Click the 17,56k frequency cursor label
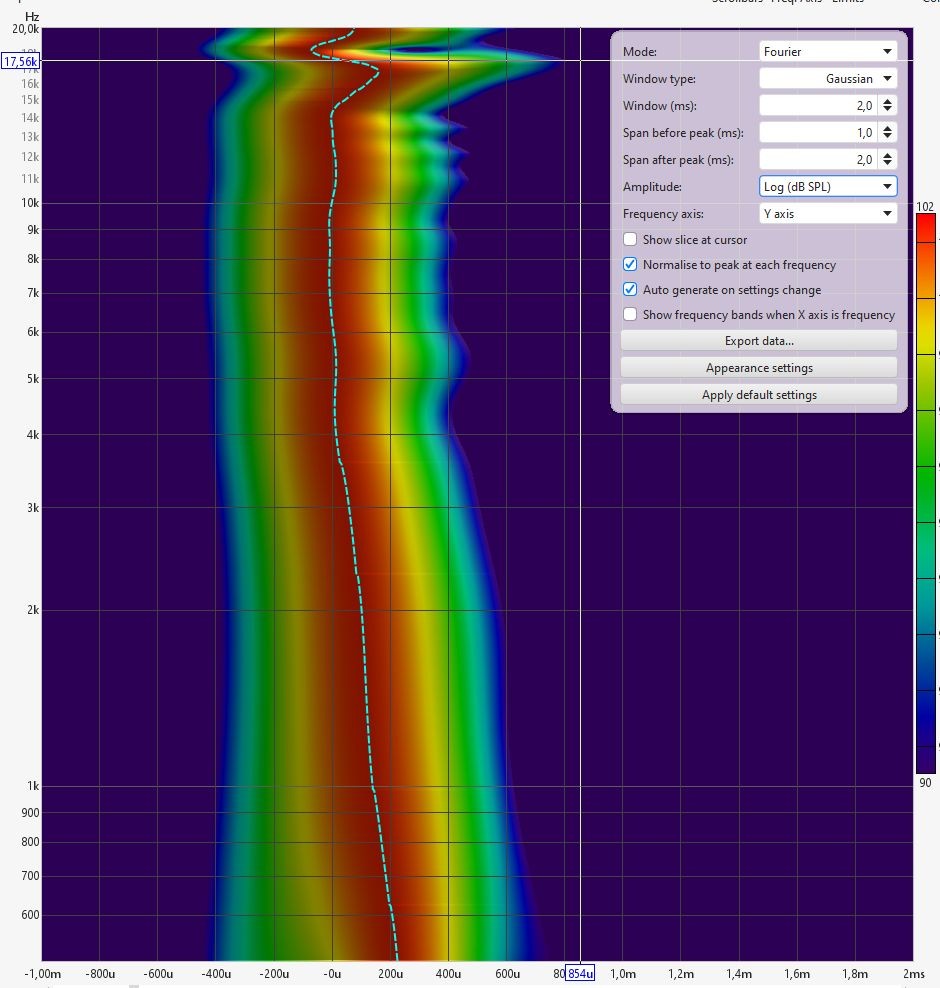 pyautogui.click(x=20, y=62)
